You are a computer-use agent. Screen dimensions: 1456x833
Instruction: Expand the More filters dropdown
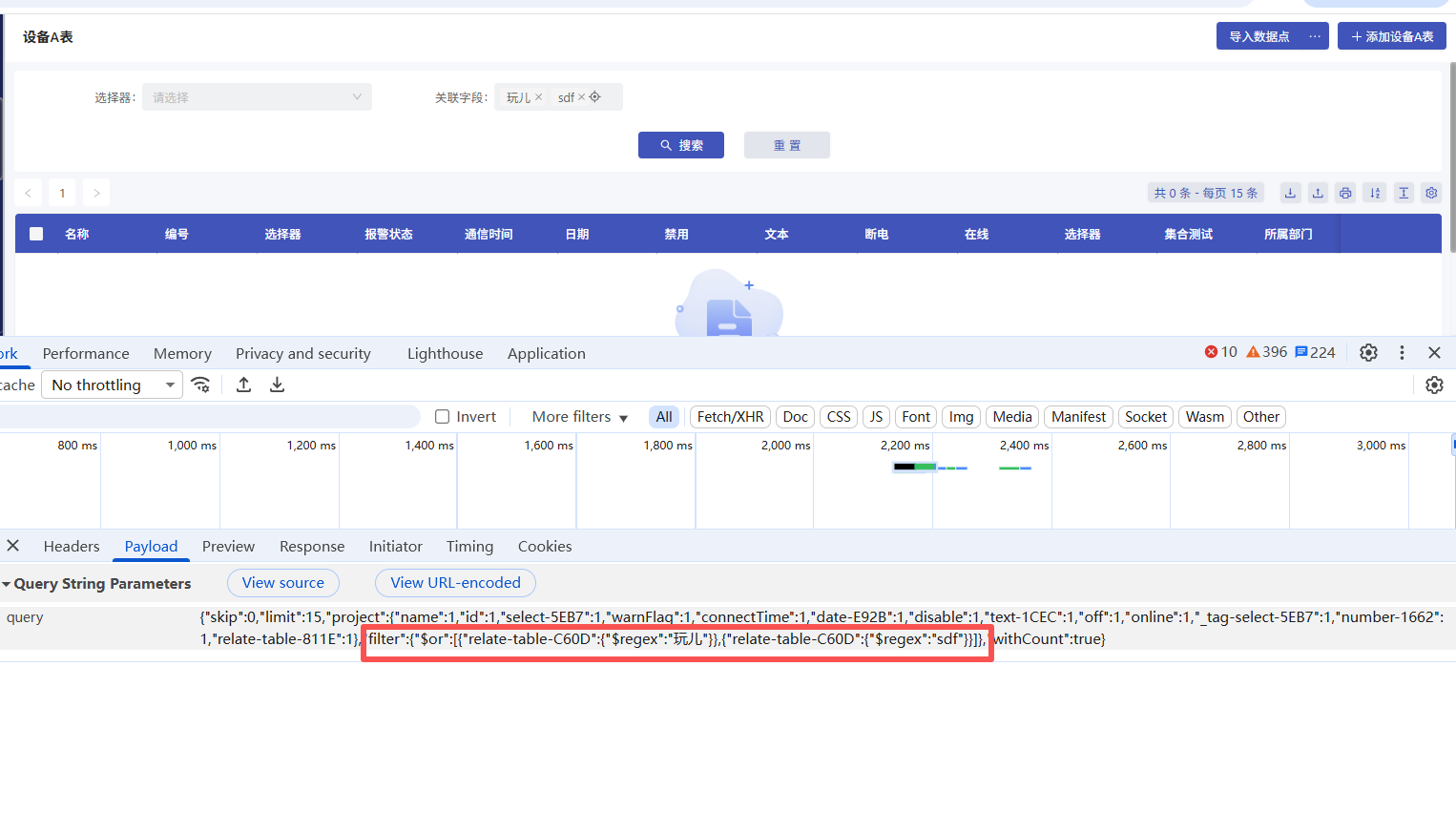pyautogui.click(x=580, y=417)
